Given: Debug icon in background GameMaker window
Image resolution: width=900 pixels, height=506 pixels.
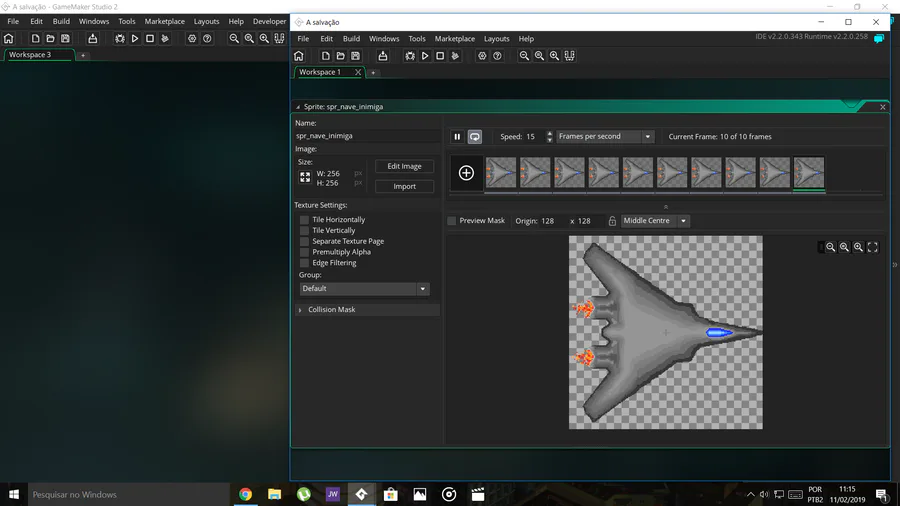Looking at the screenshot, I should (119, 38).
